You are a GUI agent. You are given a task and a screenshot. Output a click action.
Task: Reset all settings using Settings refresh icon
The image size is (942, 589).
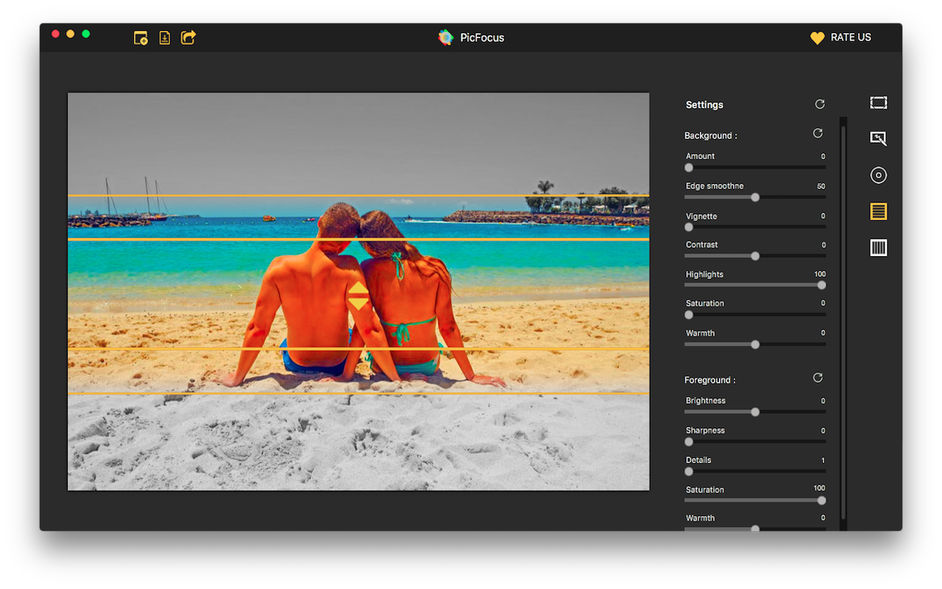[x=819, y=104]
